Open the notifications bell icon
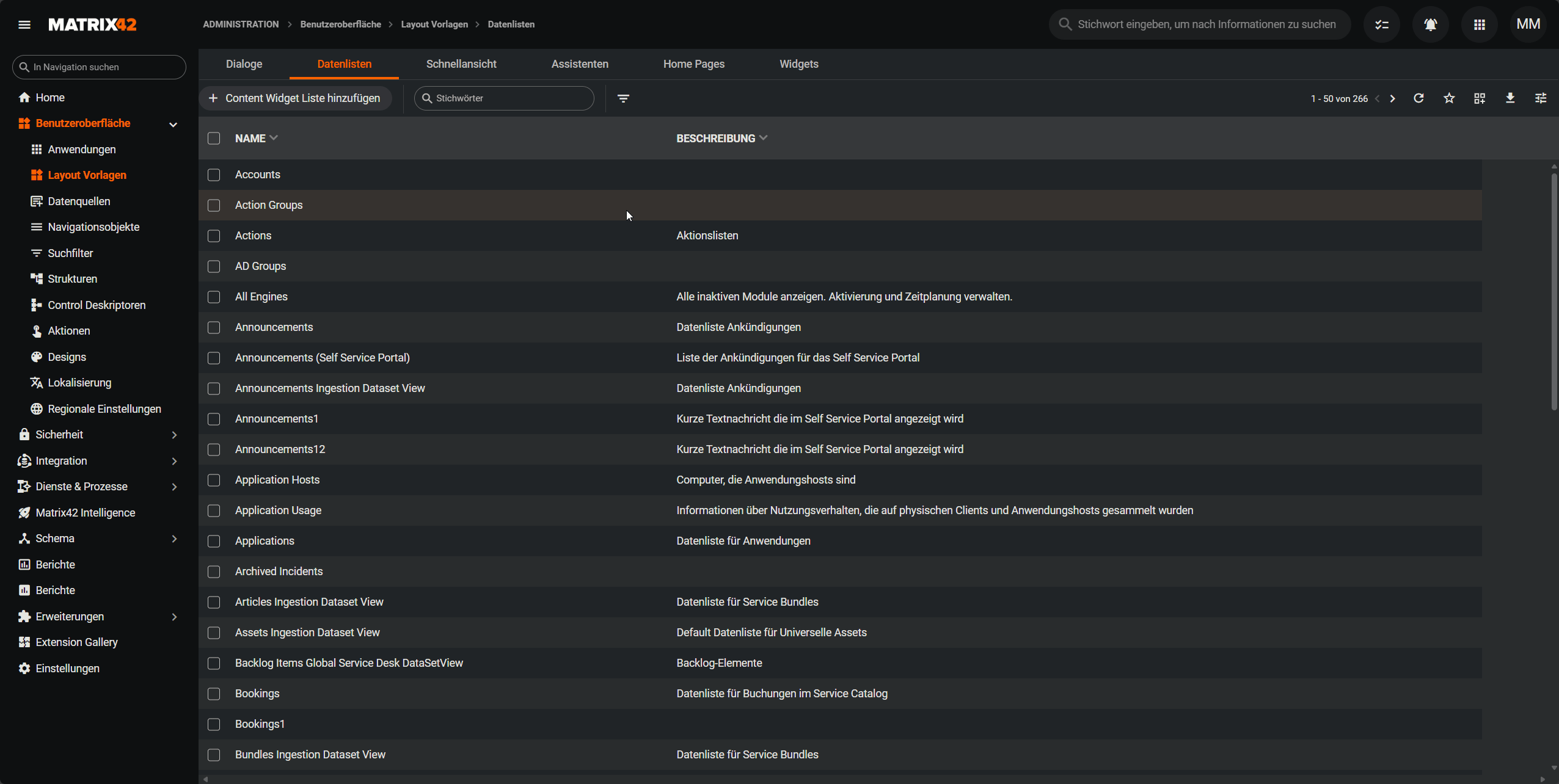Image resolution: width=1559 pixels, height=784 pixels. pyautogui.click(x=1430, y=24)
